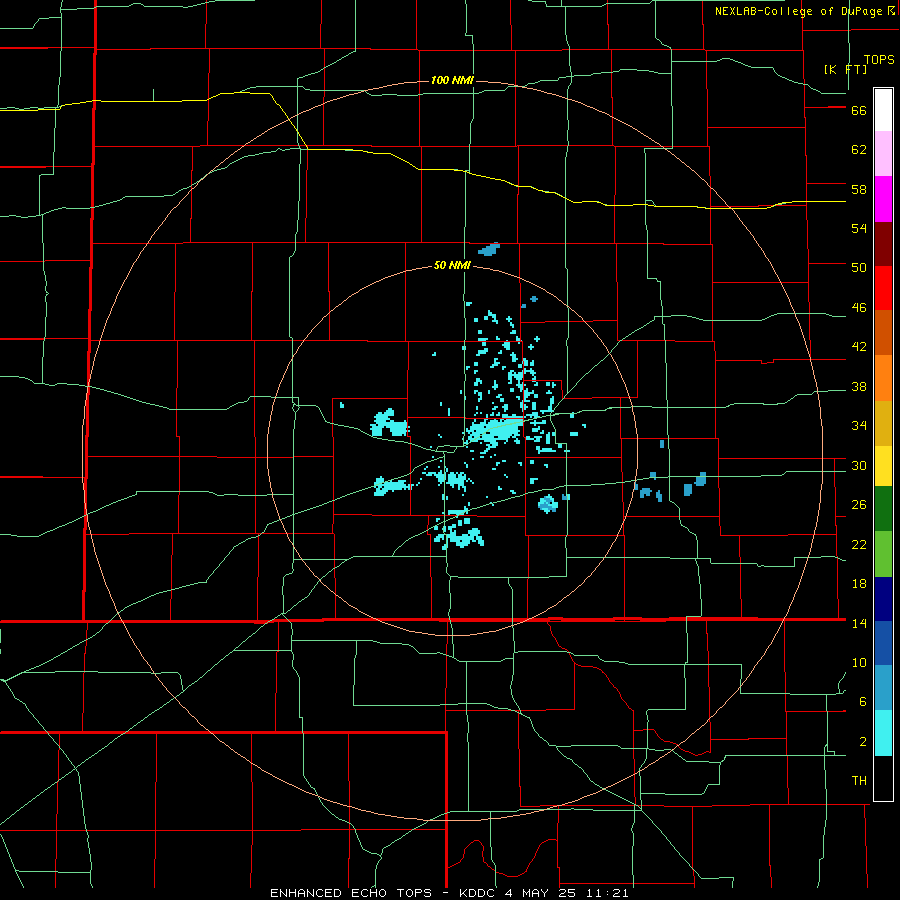Image resolution: width=900 pixels, height=900 pixels.
Task: Click the 38 legend value
Action: 859,386
